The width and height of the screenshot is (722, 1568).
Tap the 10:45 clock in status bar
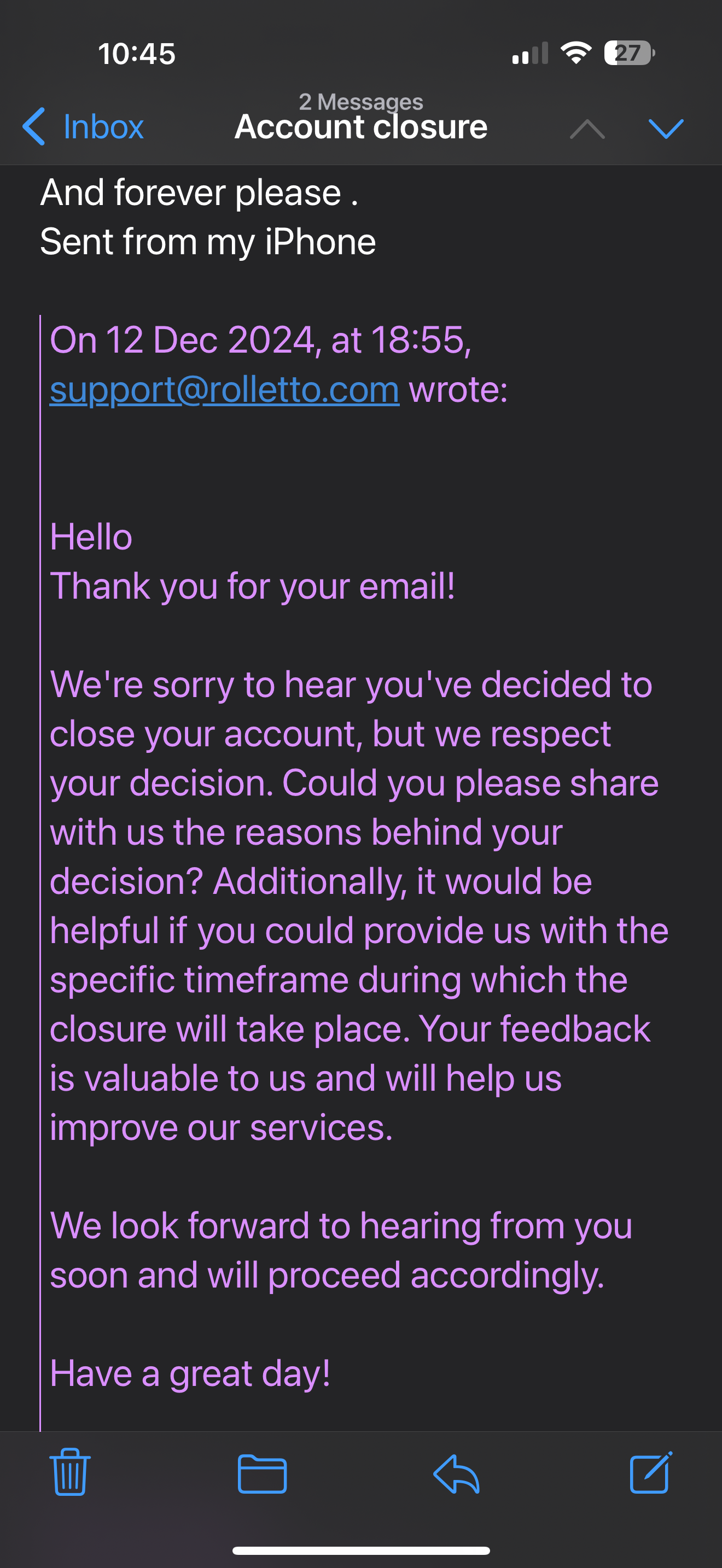click(137, 54)
